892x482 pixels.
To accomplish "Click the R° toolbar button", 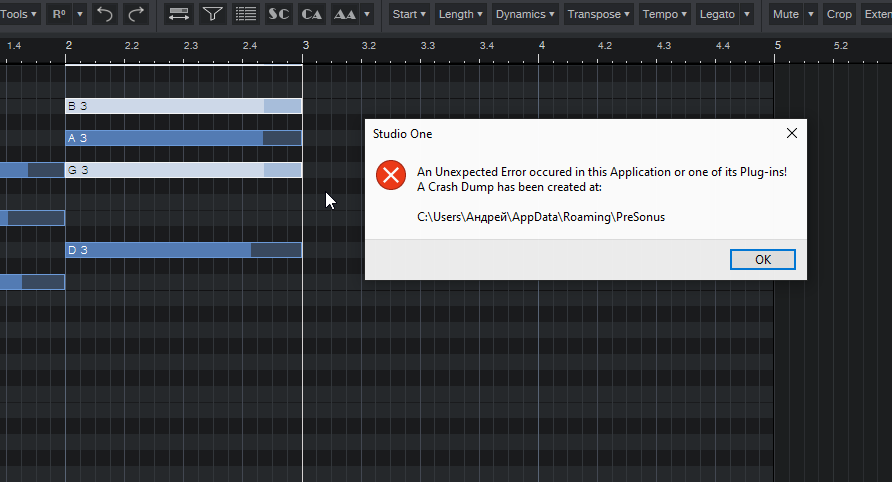I will 59,14.
